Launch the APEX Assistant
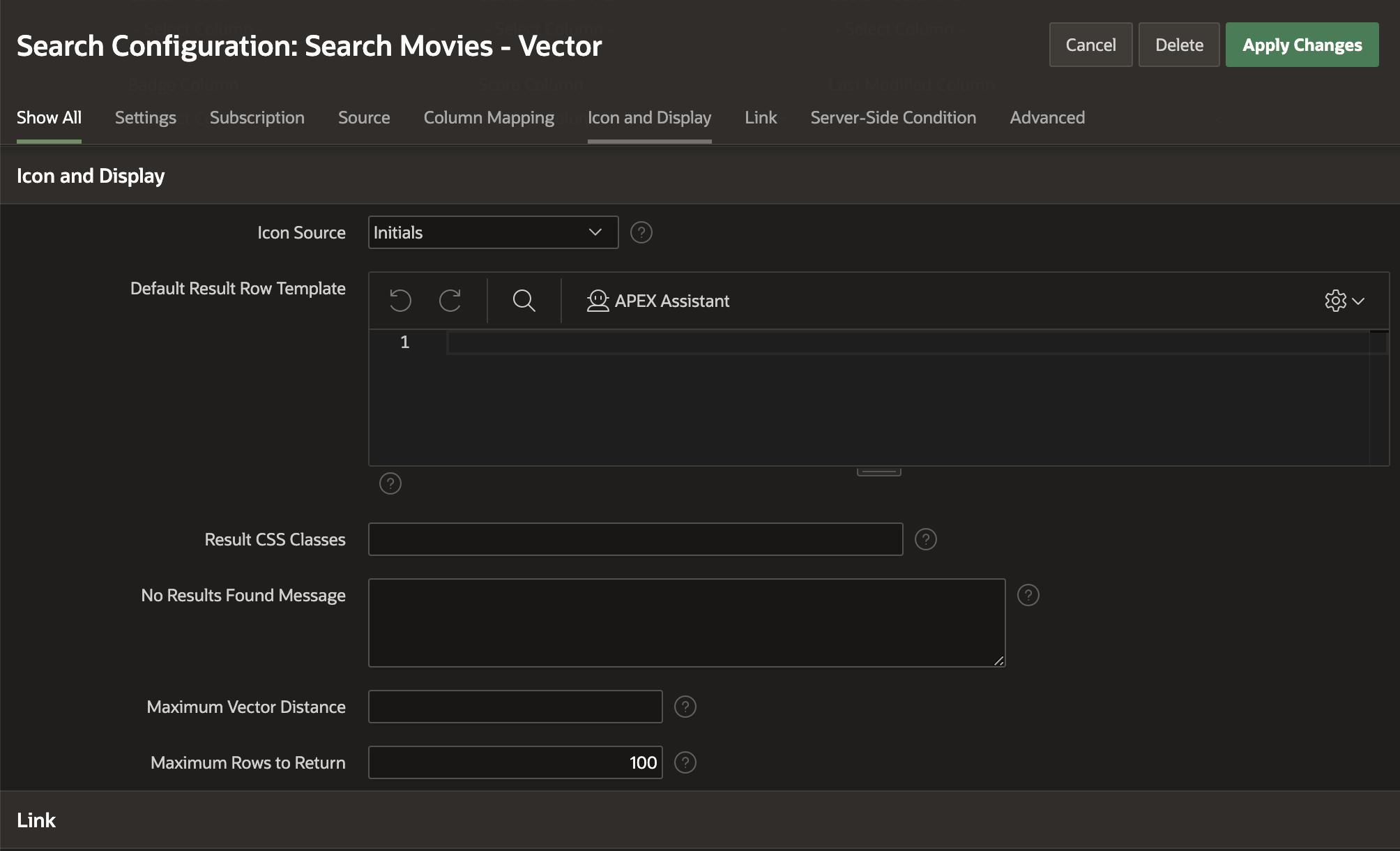The height and width of the screenshot is (851, 1400). (x=657, y=301)
